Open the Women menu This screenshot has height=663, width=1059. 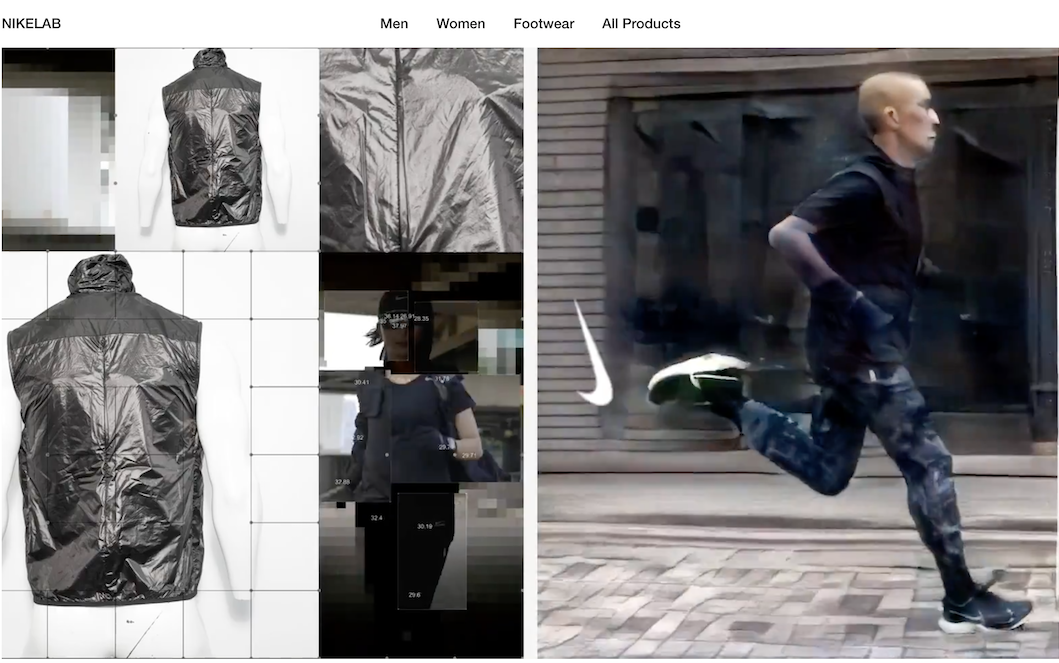[460, 24]
